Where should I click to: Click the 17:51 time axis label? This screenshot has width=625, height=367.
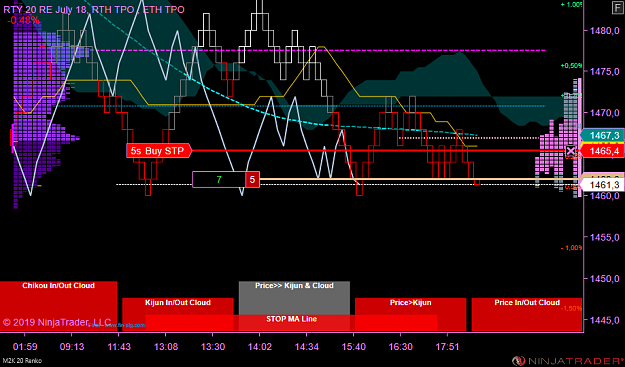(x=448, y=347)
